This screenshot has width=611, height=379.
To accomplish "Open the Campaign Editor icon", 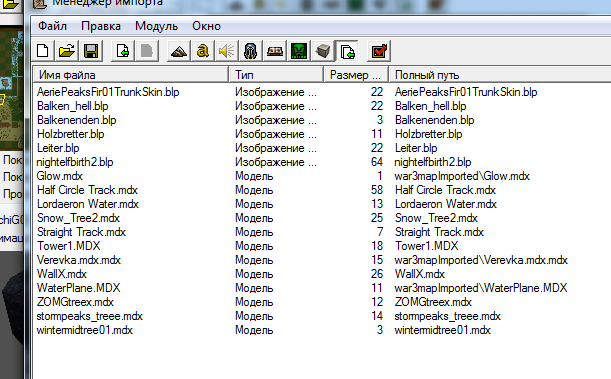I will (x=275, y=51).
